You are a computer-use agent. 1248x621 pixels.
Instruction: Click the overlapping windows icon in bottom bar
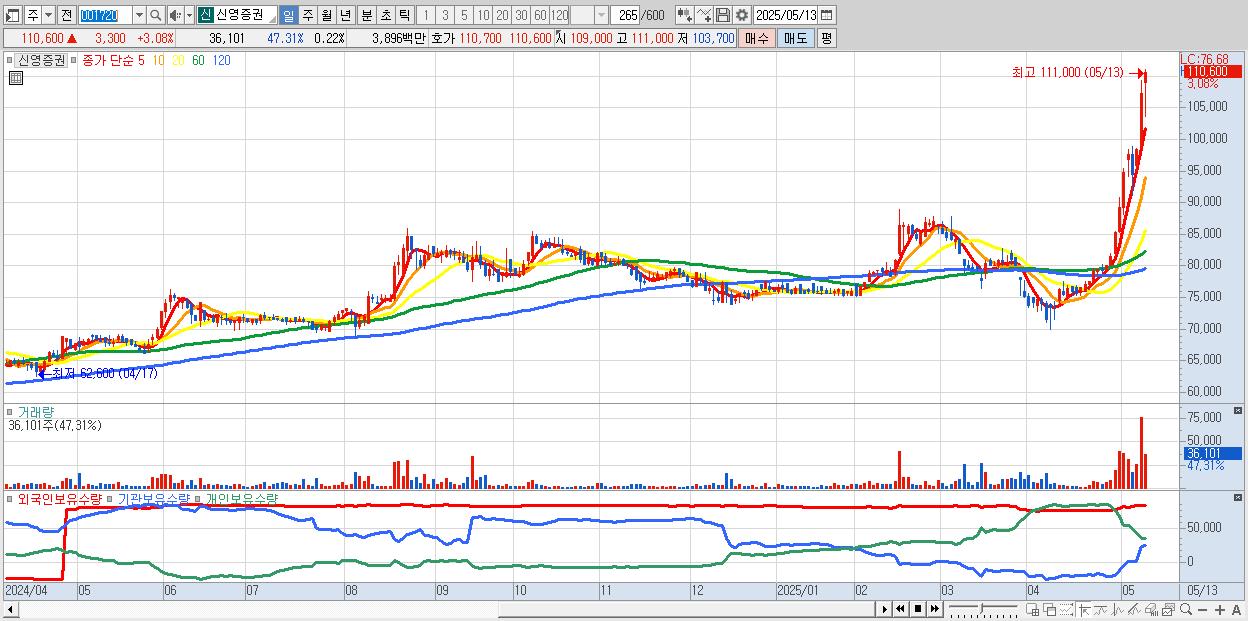point(1050,609)
